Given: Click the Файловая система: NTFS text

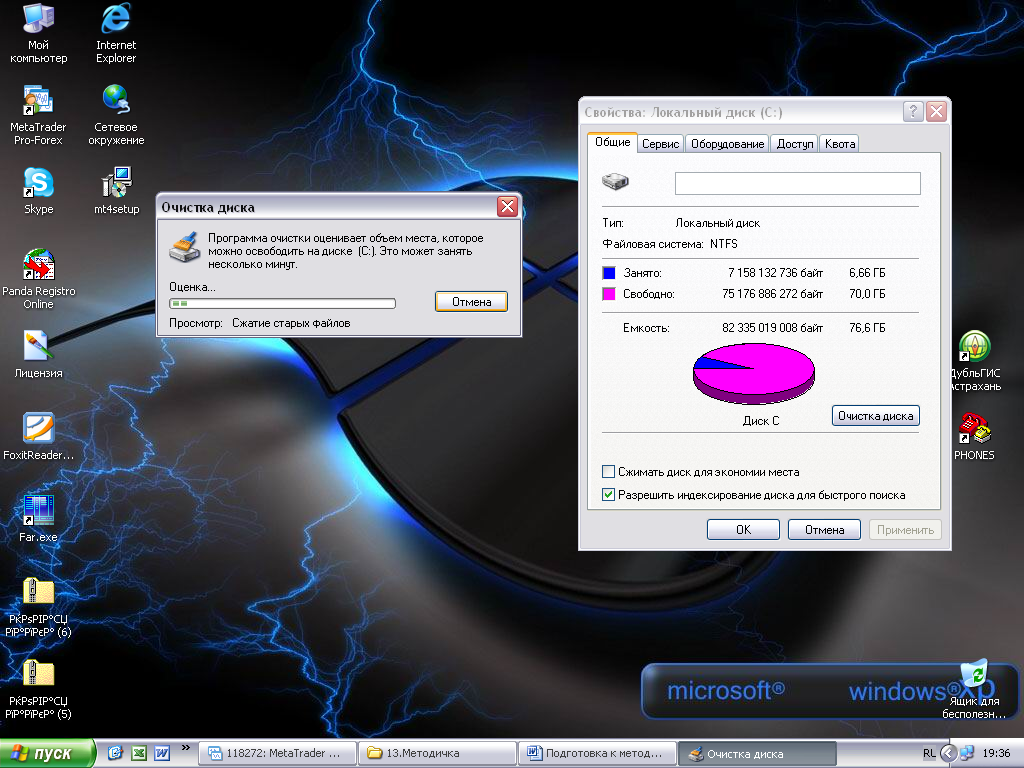Looking at the screenshot, I should pyautogui.click(x=670, y=244).
